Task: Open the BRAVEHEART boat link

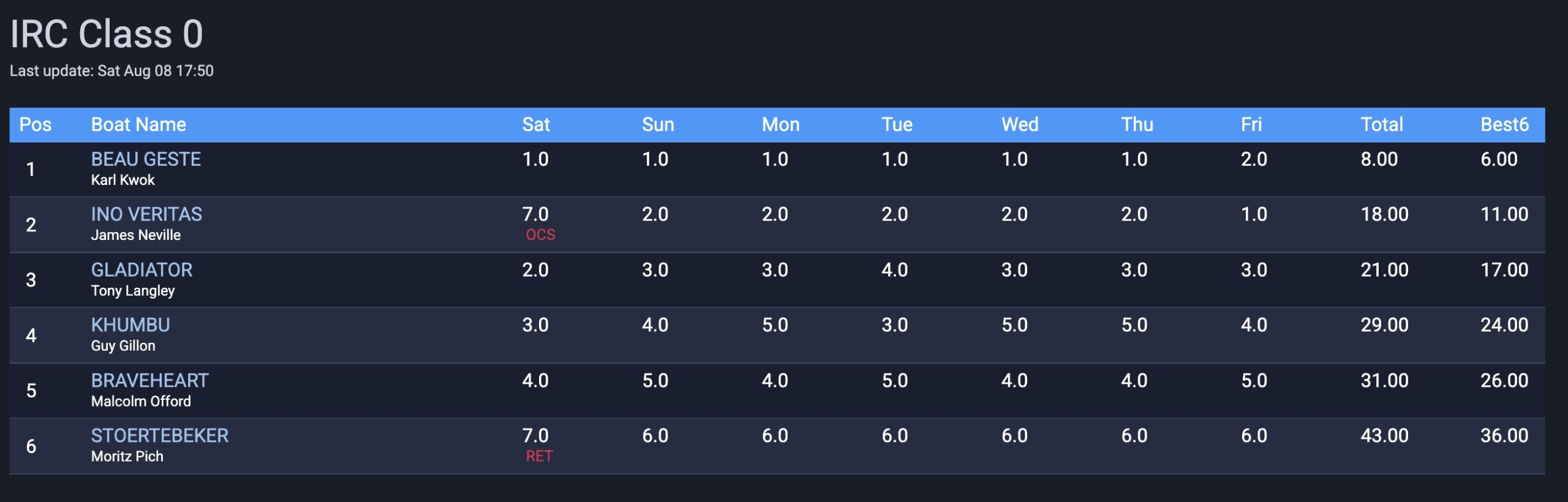Action: [150, 381]
